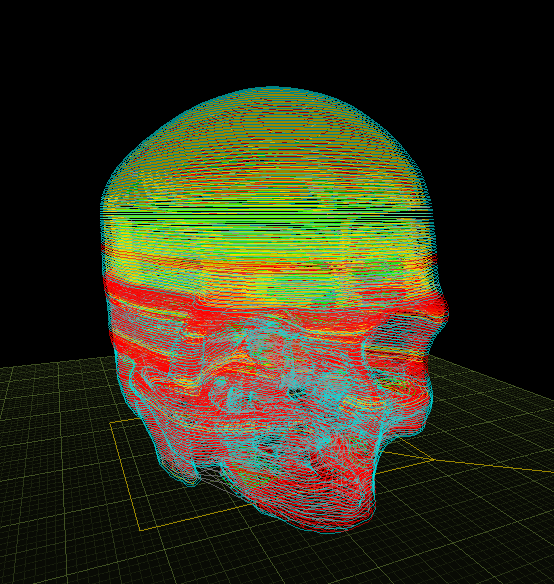
Task: Click the empty black background above the skull
Action: tap(276, 41)
